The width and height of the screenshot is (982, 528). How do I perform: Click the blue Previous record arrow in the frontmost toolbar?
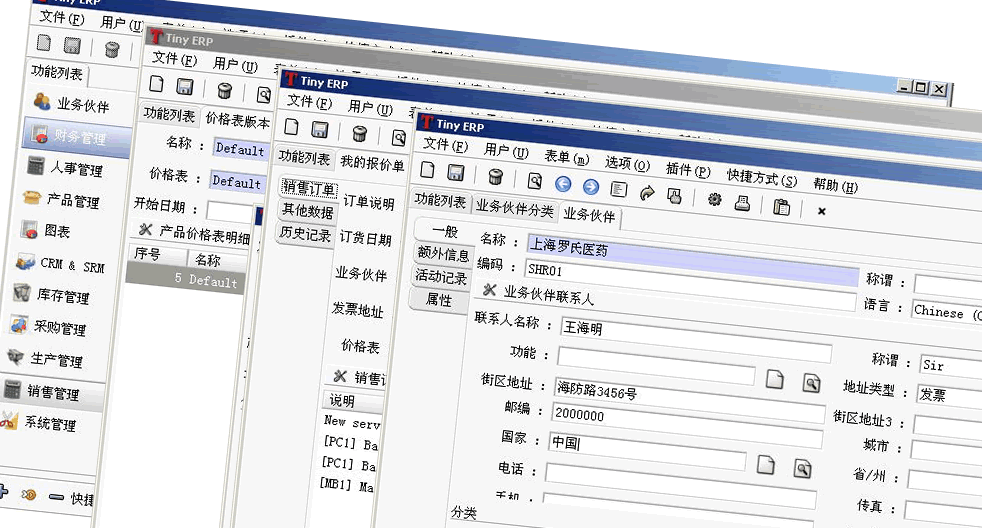(x=563, y=185)
